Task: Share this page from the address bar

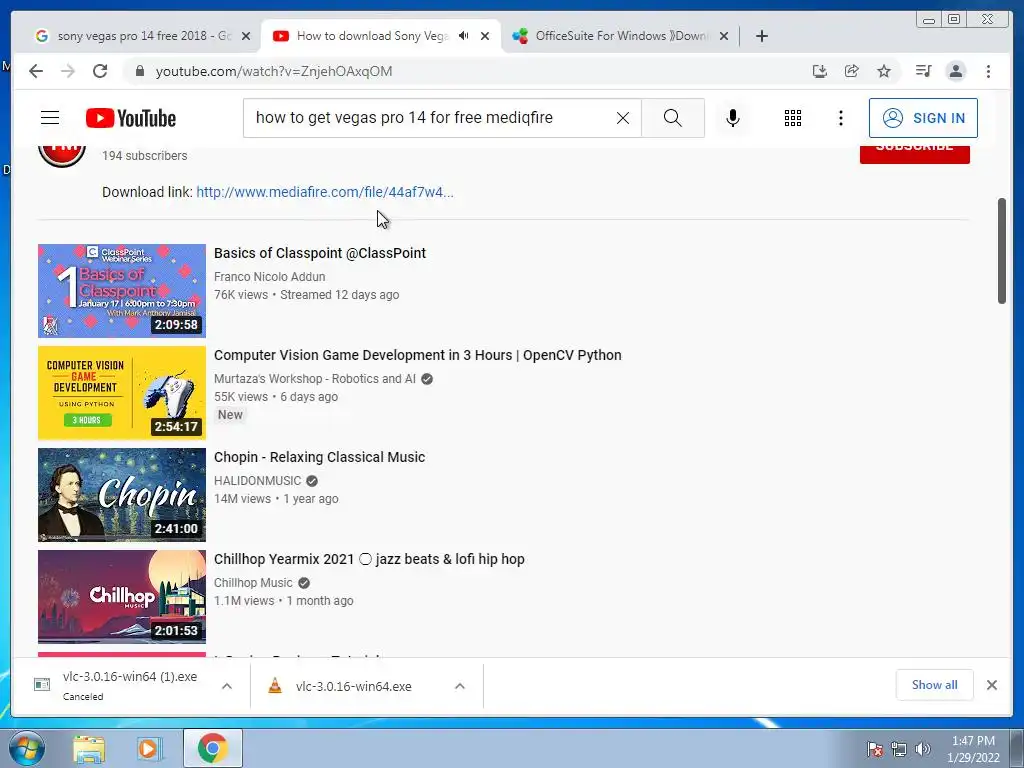Action: pos(852,71)
